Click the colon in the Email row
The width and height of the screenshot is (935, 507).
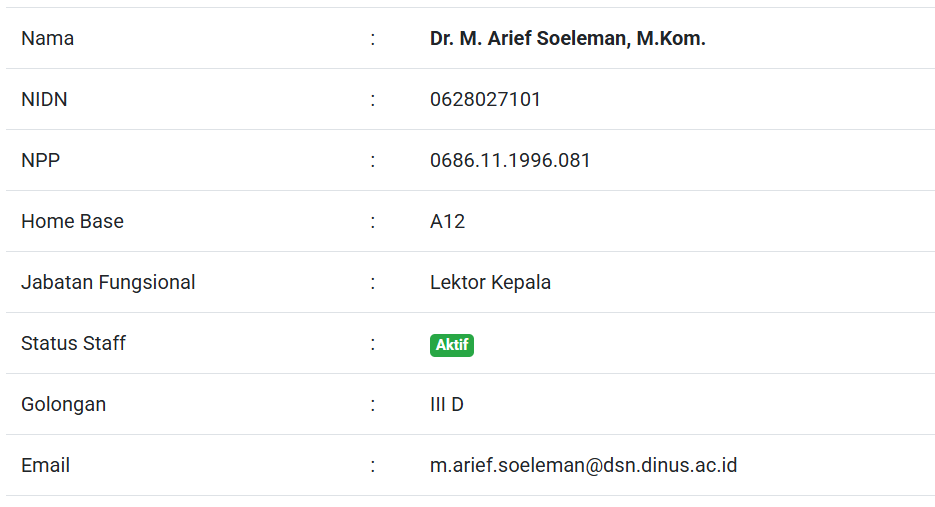pyautogui.click(x=372, y=466)
